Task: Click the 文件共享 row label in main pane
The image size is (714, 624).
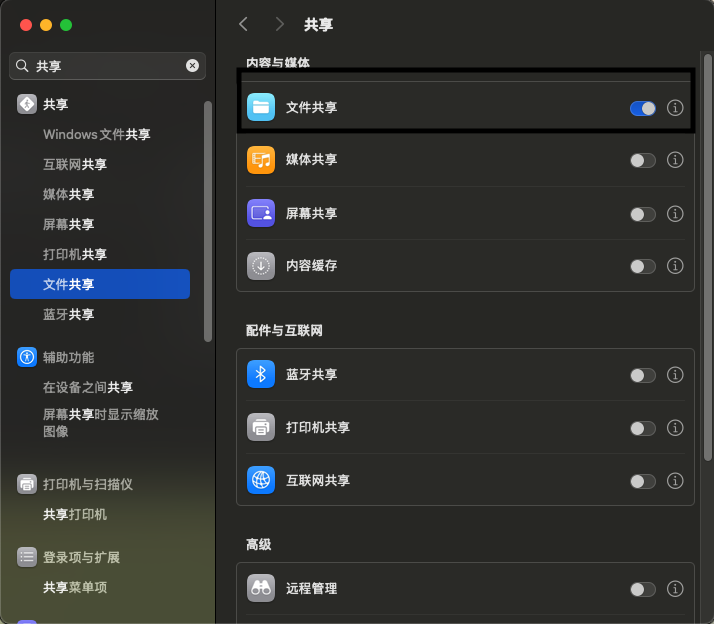Action: point(311,107)
